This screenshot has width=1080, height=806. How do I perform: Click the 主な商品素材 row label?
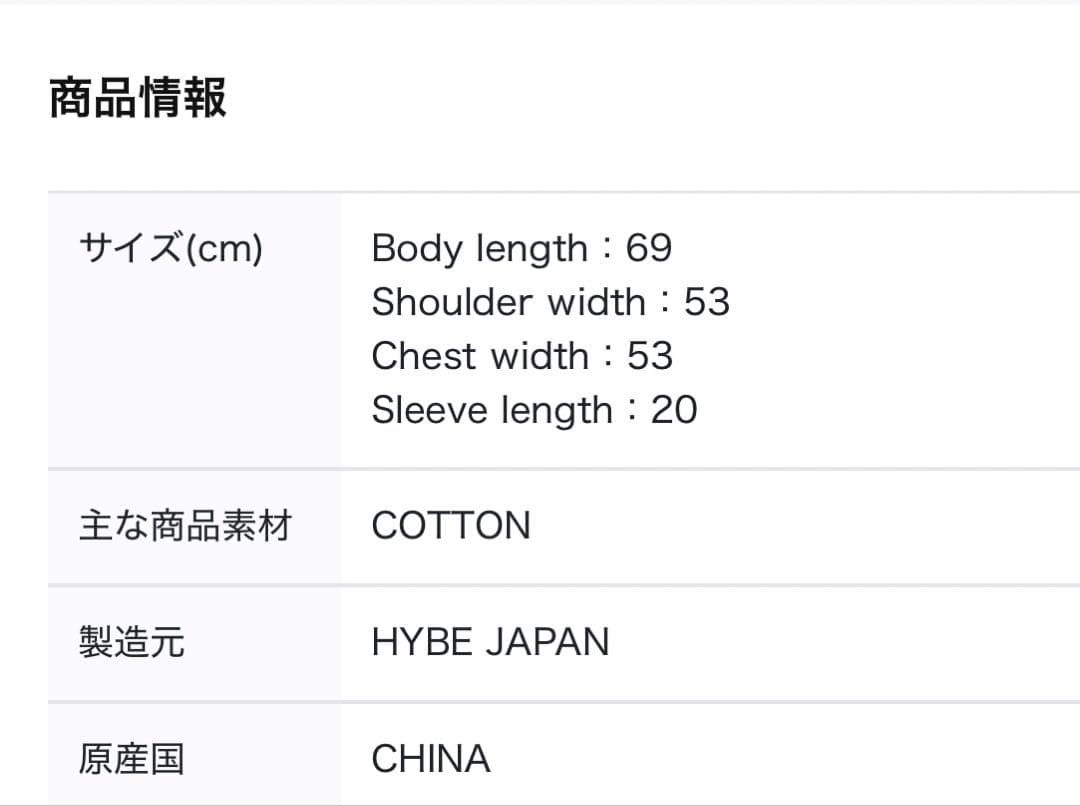(x=185, y=526)
